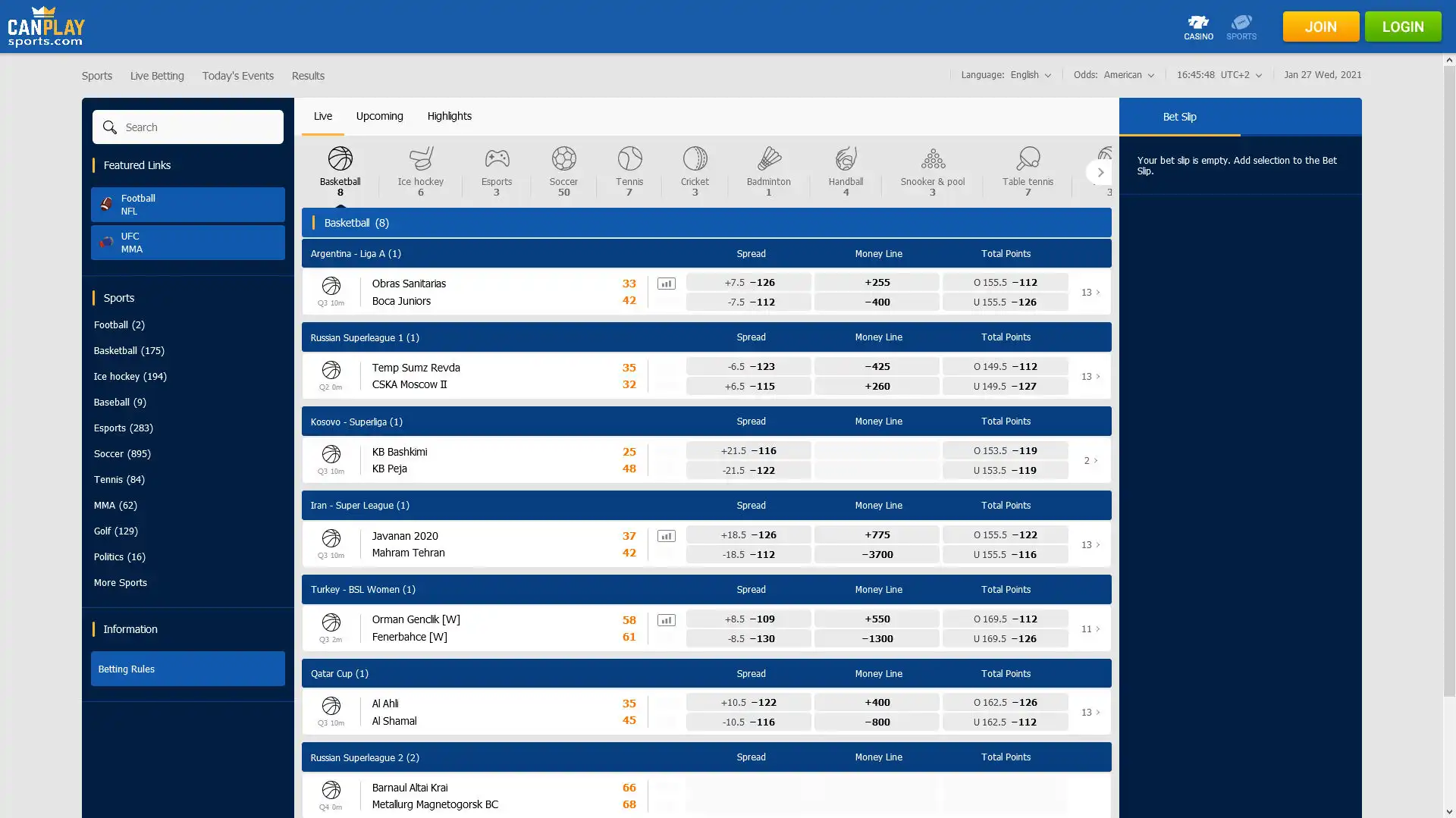Select Over 169.5 -112 for Orman Genclik
The width and height of the screenshot is (1456, 818).
point(1005,619)
